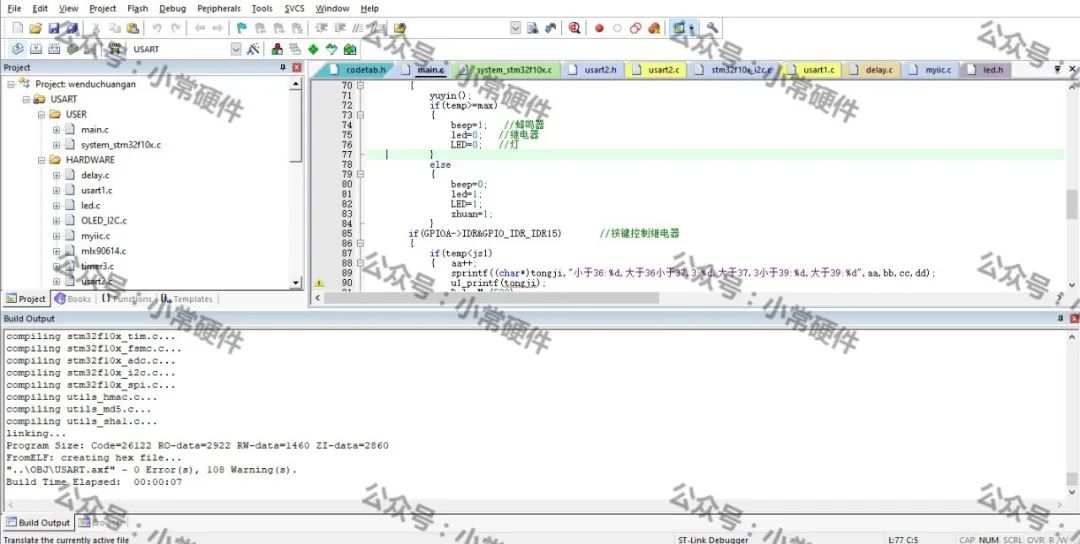Show the editor tab list dropdown arrow

(1057, 70)
